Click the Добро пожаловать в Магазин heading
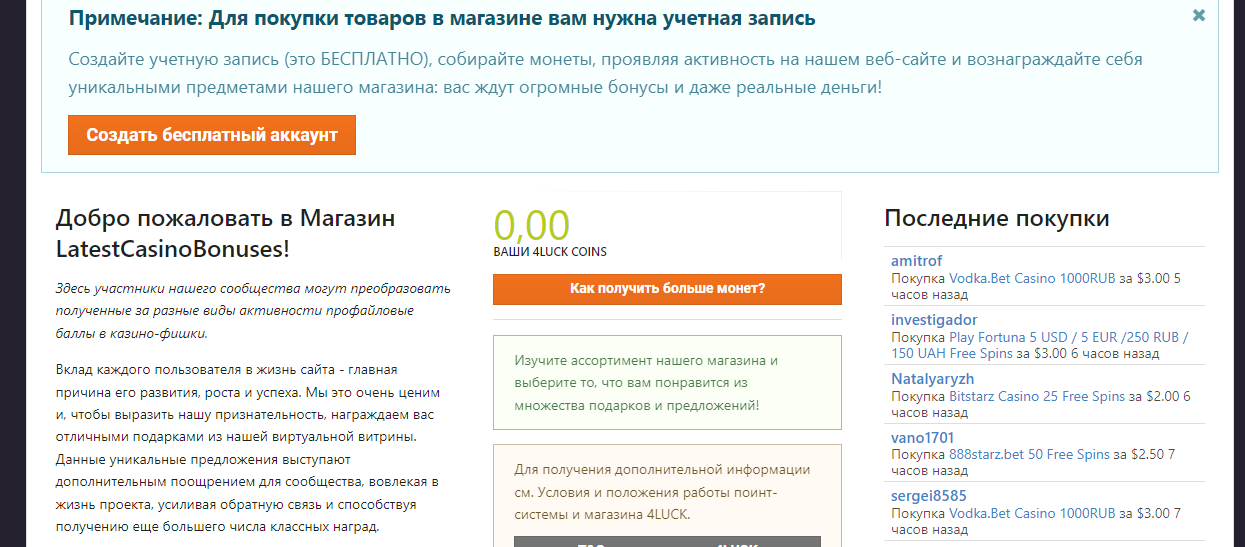Image resolution: width=1245 pixels, height=547 pixels. pos(225,233)
